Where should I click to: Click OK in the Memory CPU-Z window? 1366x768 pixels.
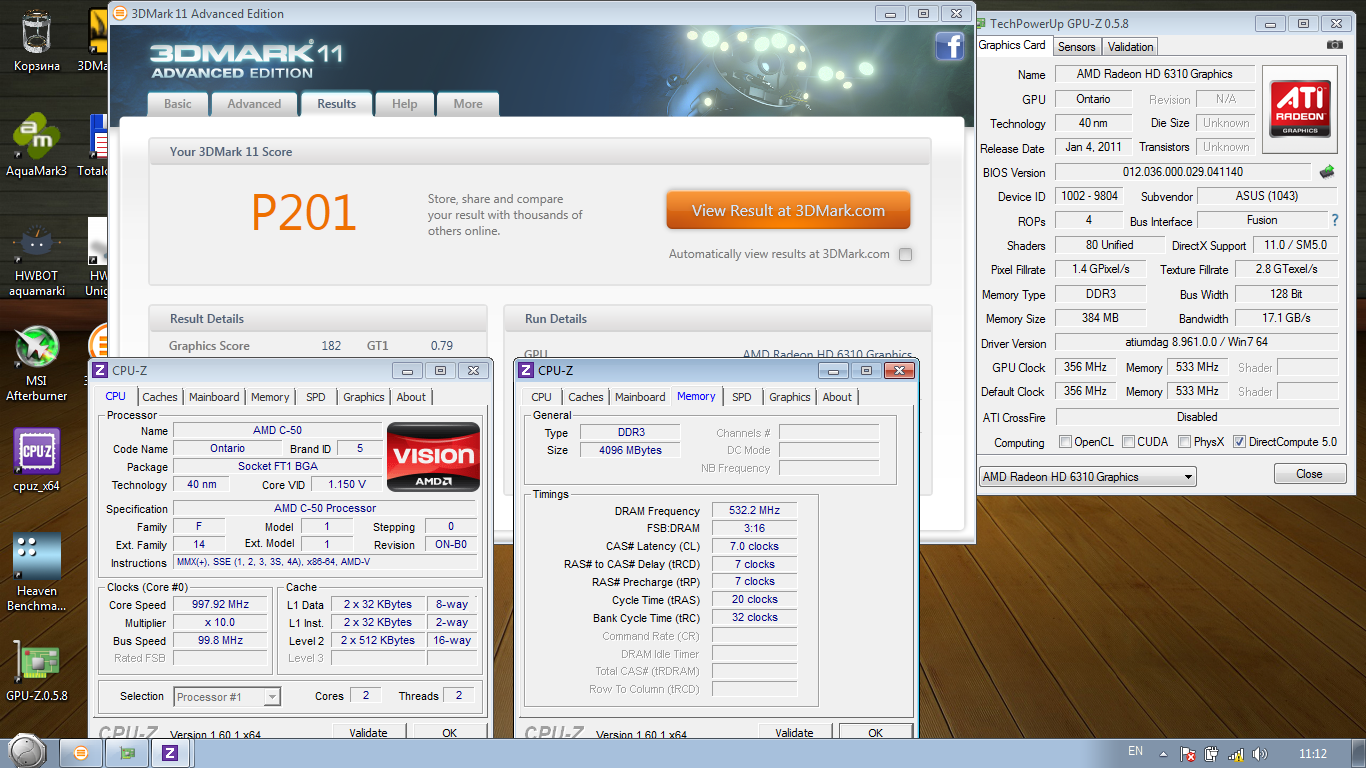click(x=876, y=733)
